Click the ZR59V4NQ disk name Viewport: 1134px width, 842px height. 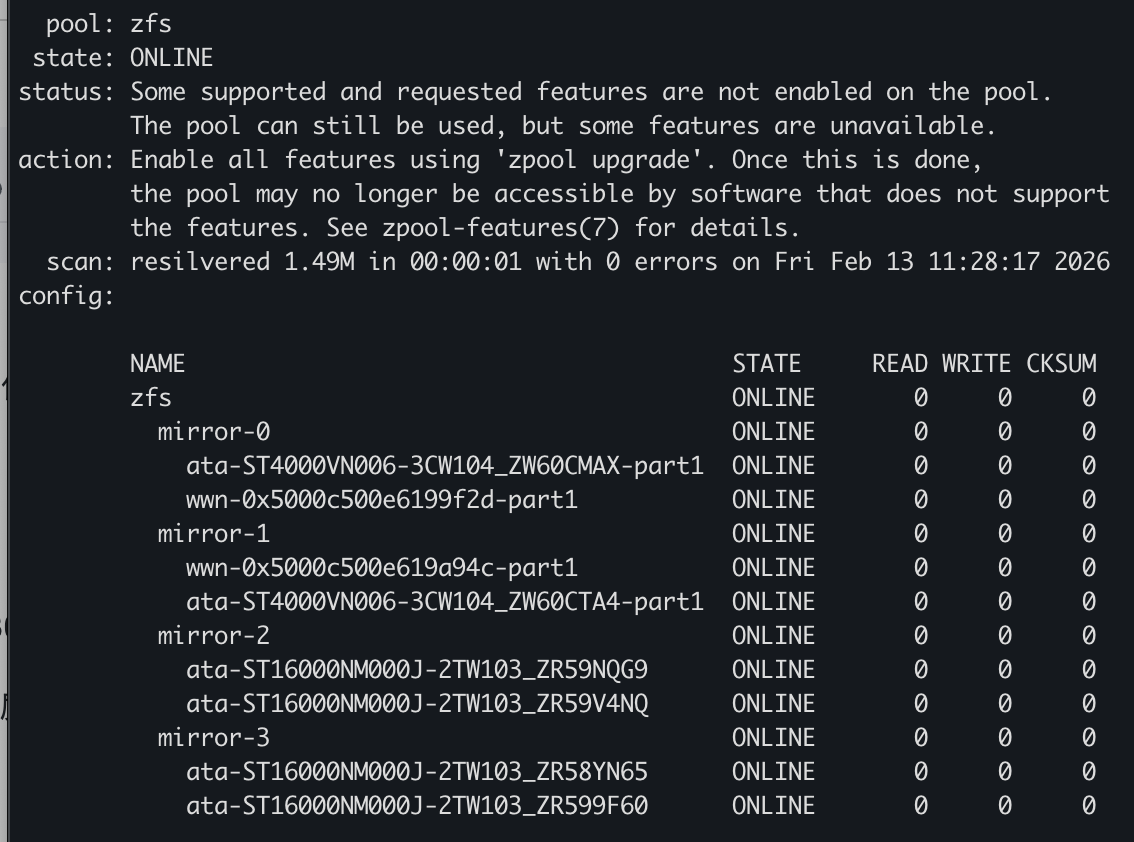coord(416,704)
